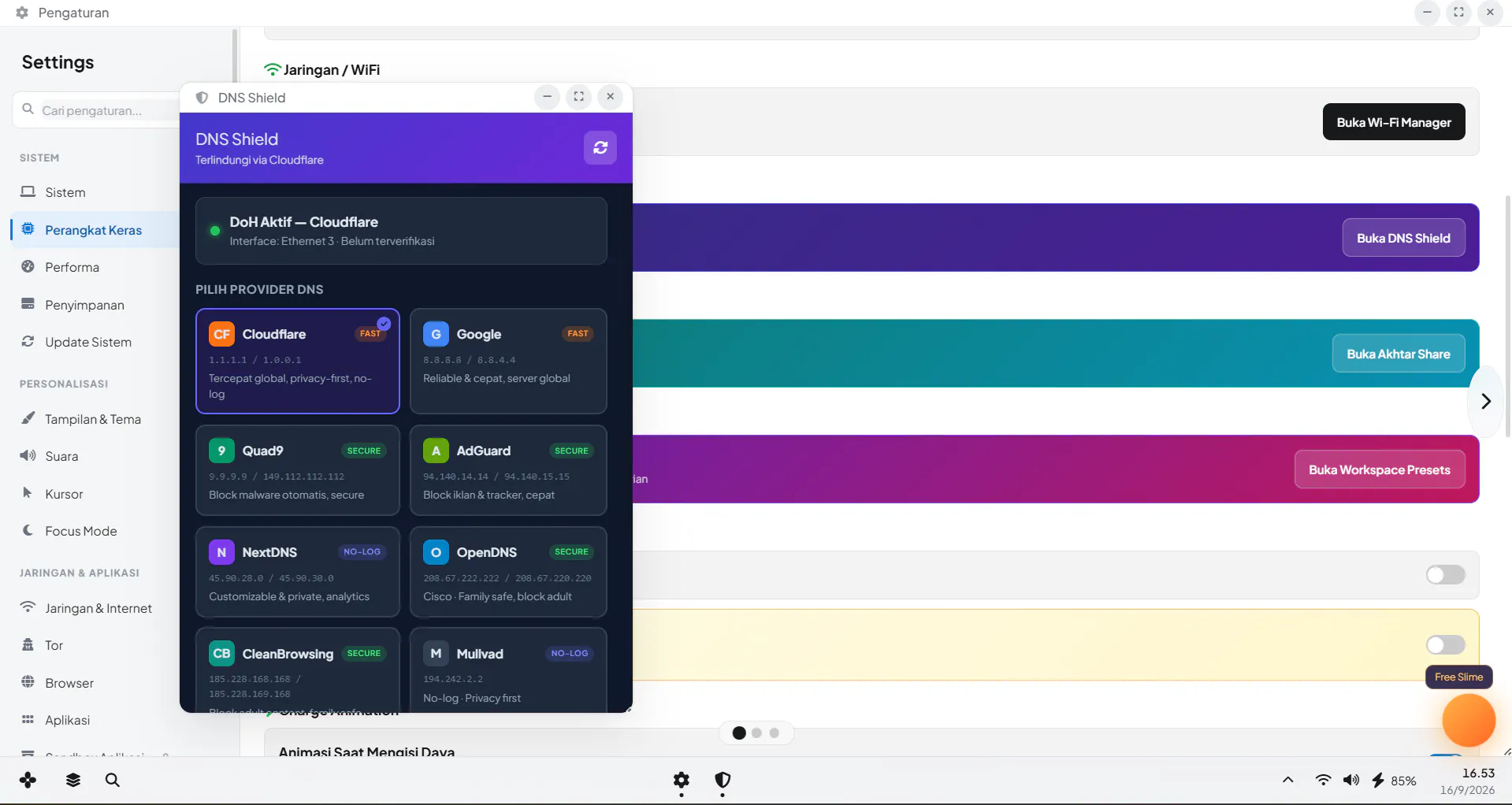This screenshot has width=1512, height=805.
Task: Click the settings gear icon in the taskbar
Action: click(x=682, y=780)
